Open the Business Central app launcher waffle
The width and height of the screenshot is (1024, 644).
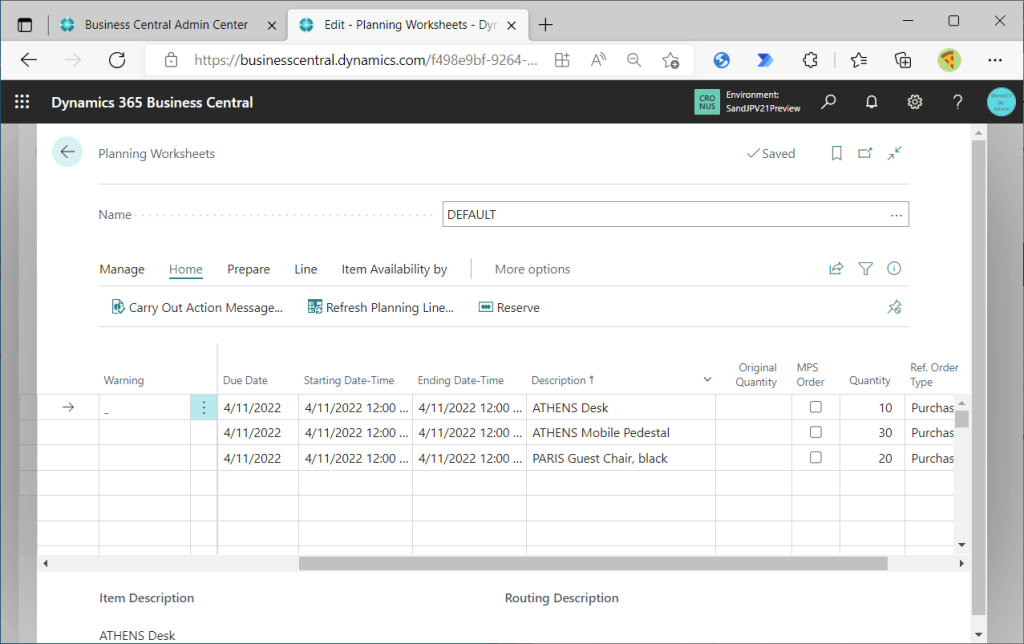click(22, 102)
